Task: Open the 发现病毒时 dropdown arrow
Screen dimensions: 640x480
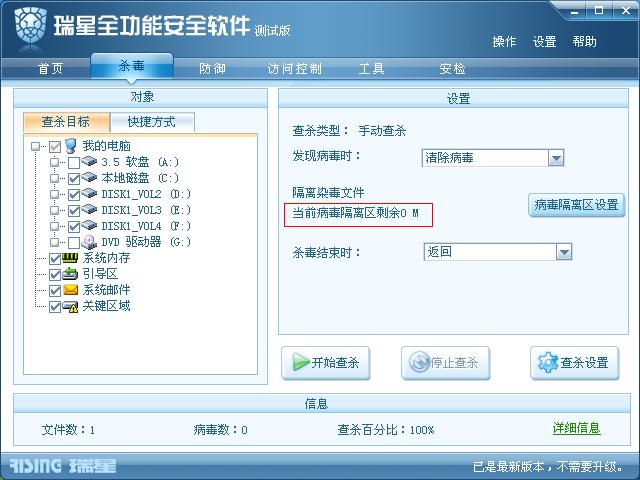Action: (x=556, y=158)
